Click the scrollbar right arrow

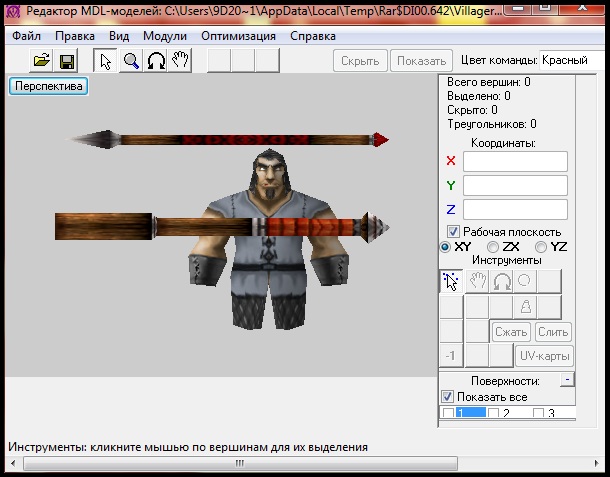(x=597, y=463)
